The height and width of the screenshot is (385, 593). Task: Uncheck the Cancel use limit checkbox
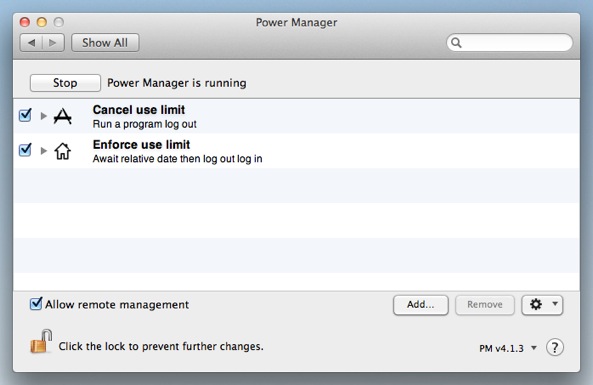tap(25, 115)
